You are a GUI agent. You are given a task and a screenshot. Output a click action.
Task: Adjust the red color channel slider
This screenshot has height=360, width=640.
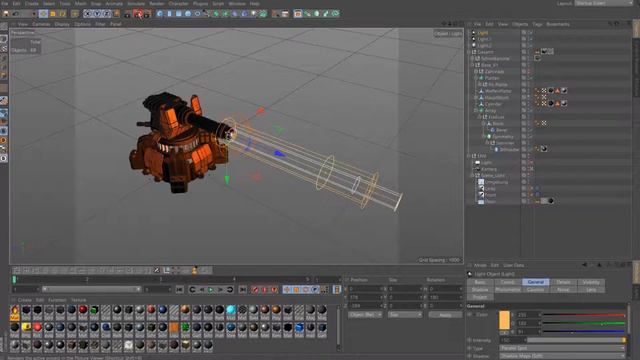[x=584, y=315]
